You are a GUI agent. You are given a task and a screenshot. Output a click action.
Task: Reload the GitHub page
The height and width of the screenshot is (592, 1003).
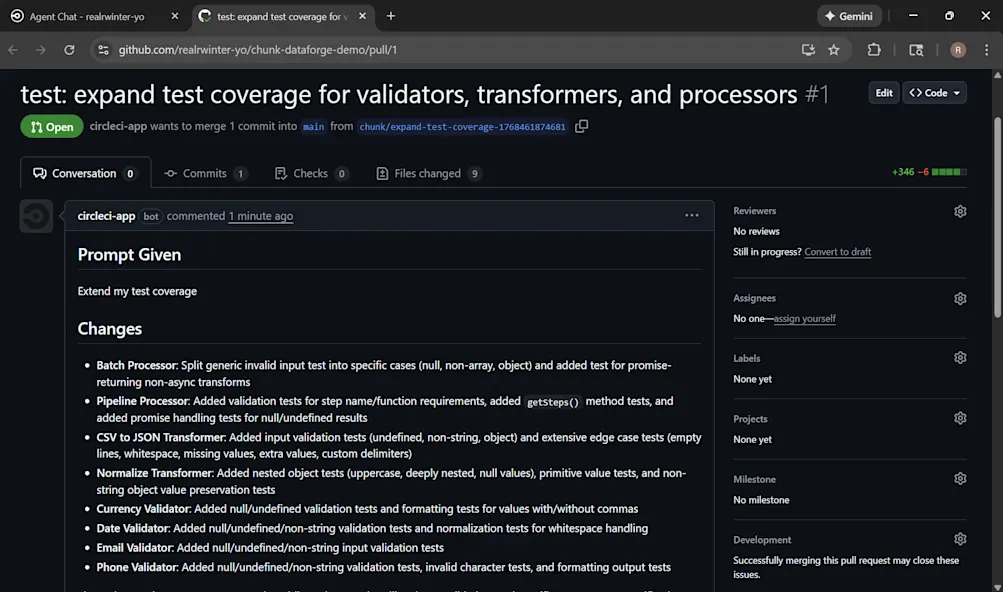click(69, 50)
